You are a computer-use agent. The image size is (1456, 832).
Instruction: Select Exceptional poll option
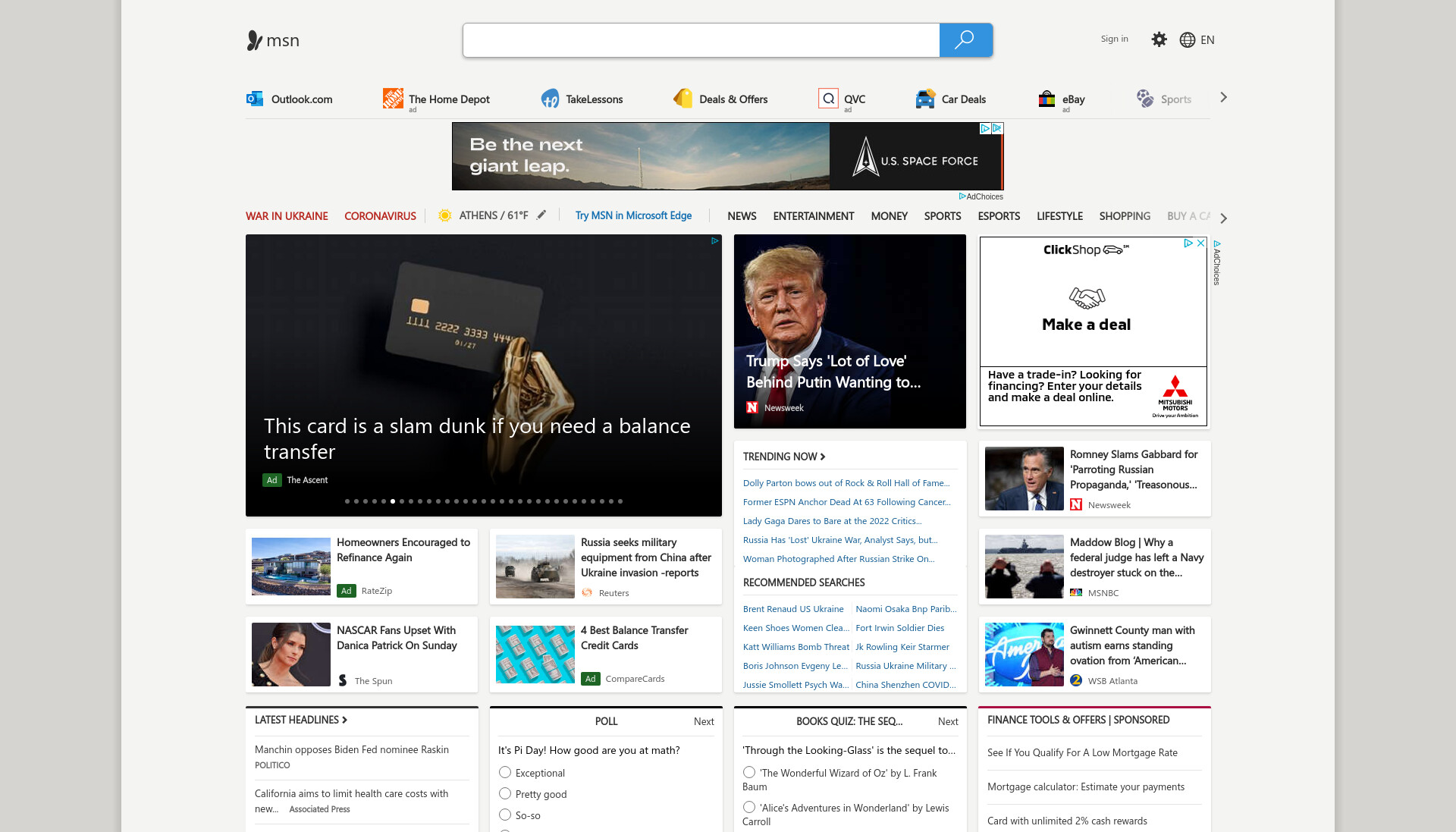(505, 772)
